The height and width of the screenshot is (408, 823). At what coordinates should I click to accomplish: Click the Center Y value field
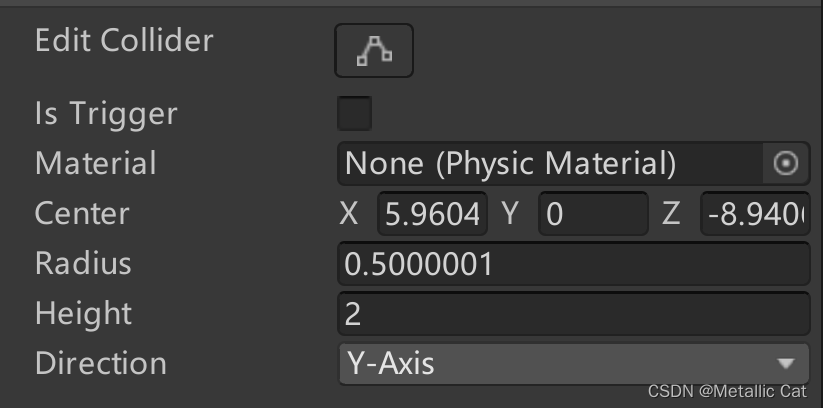point(593,214)
